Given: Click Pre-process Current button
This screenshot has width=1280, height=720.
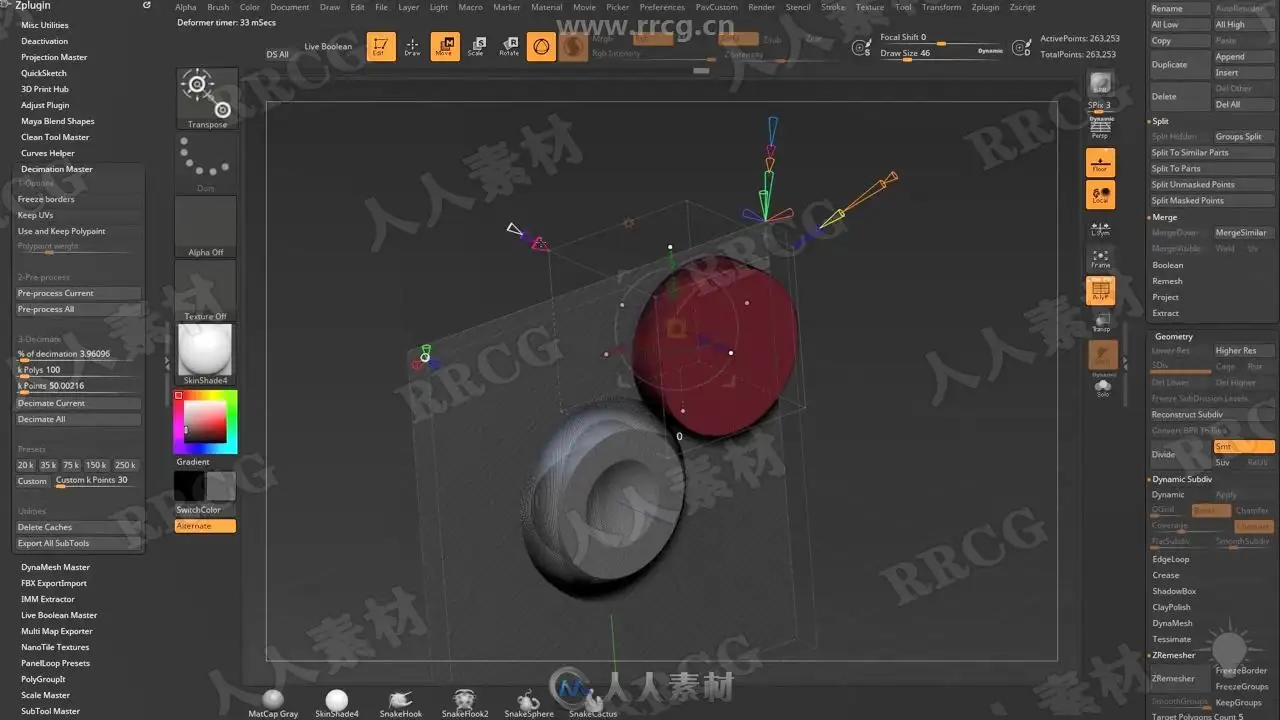Looking at the screenshot, I should pos(79,293).
